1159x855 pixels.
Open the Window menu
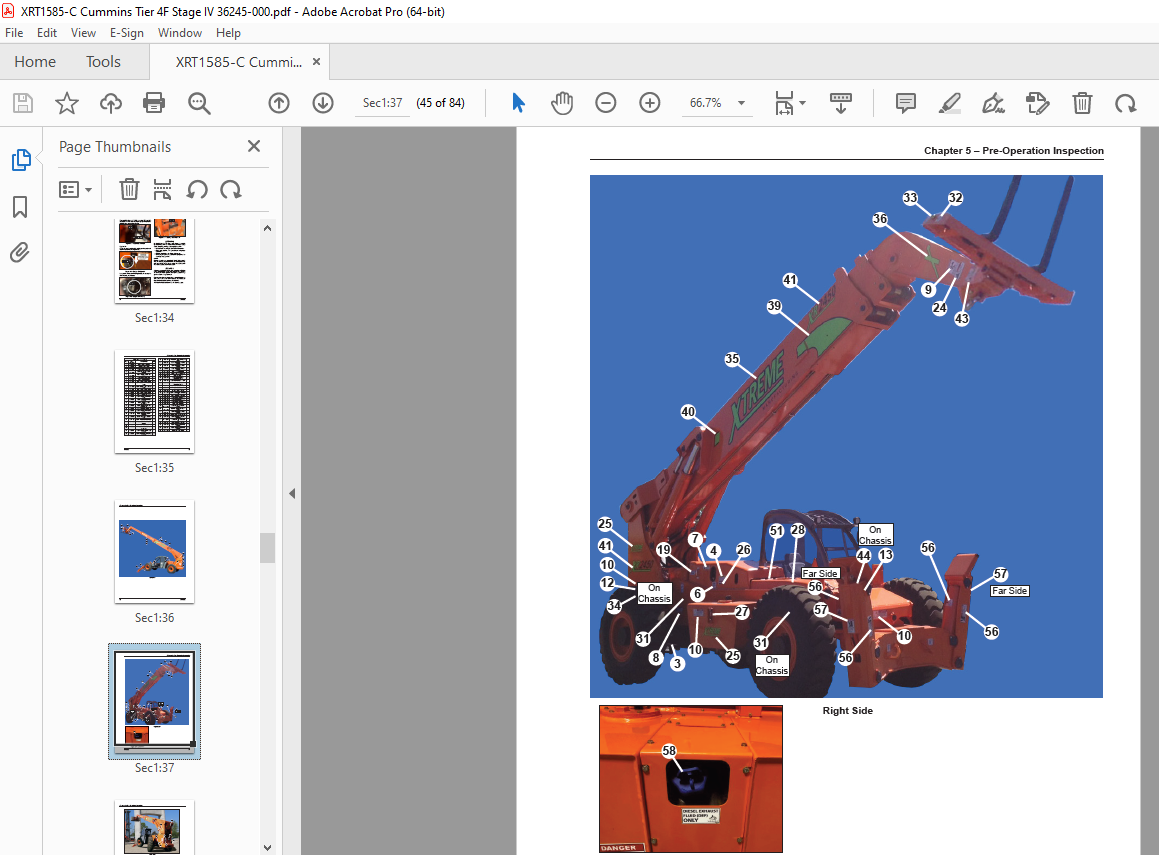click(x=180, y=33)
